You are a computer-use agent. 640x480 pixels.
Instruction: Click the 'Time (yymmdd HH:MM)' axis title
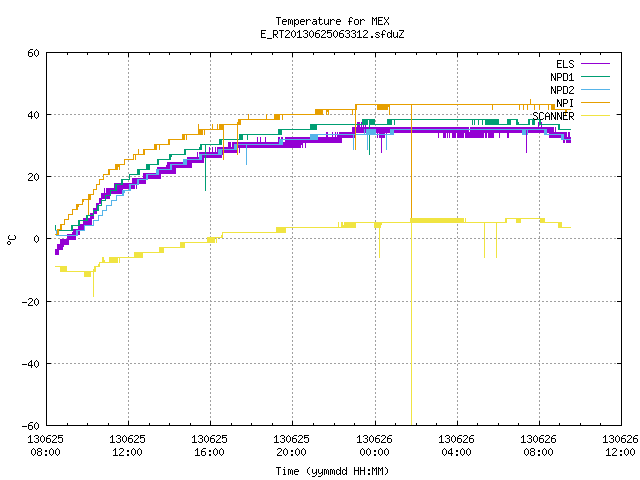pyautogui.click(x=332, y=471)
